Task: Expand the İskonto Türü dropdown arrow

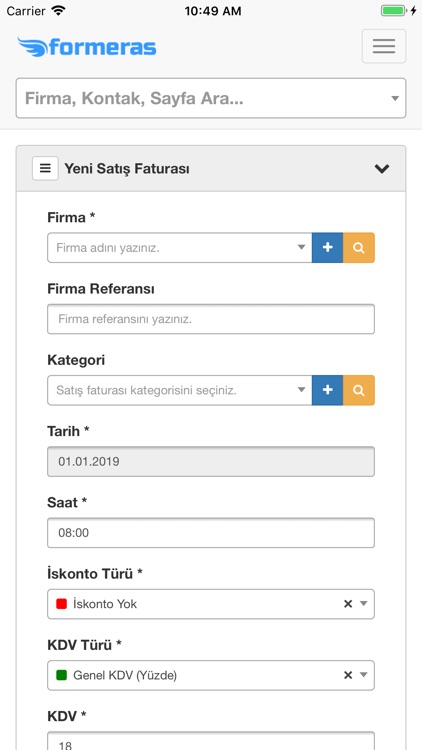Action: pos(364,604)
